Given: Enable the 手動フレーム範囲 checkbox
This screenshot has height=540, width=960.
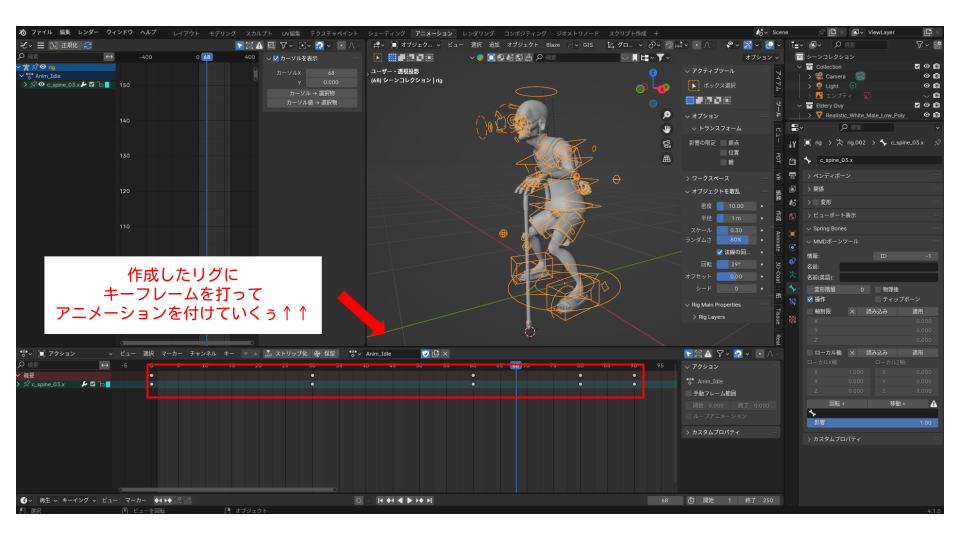Looking at the screenshot, I should coord(688,393).
